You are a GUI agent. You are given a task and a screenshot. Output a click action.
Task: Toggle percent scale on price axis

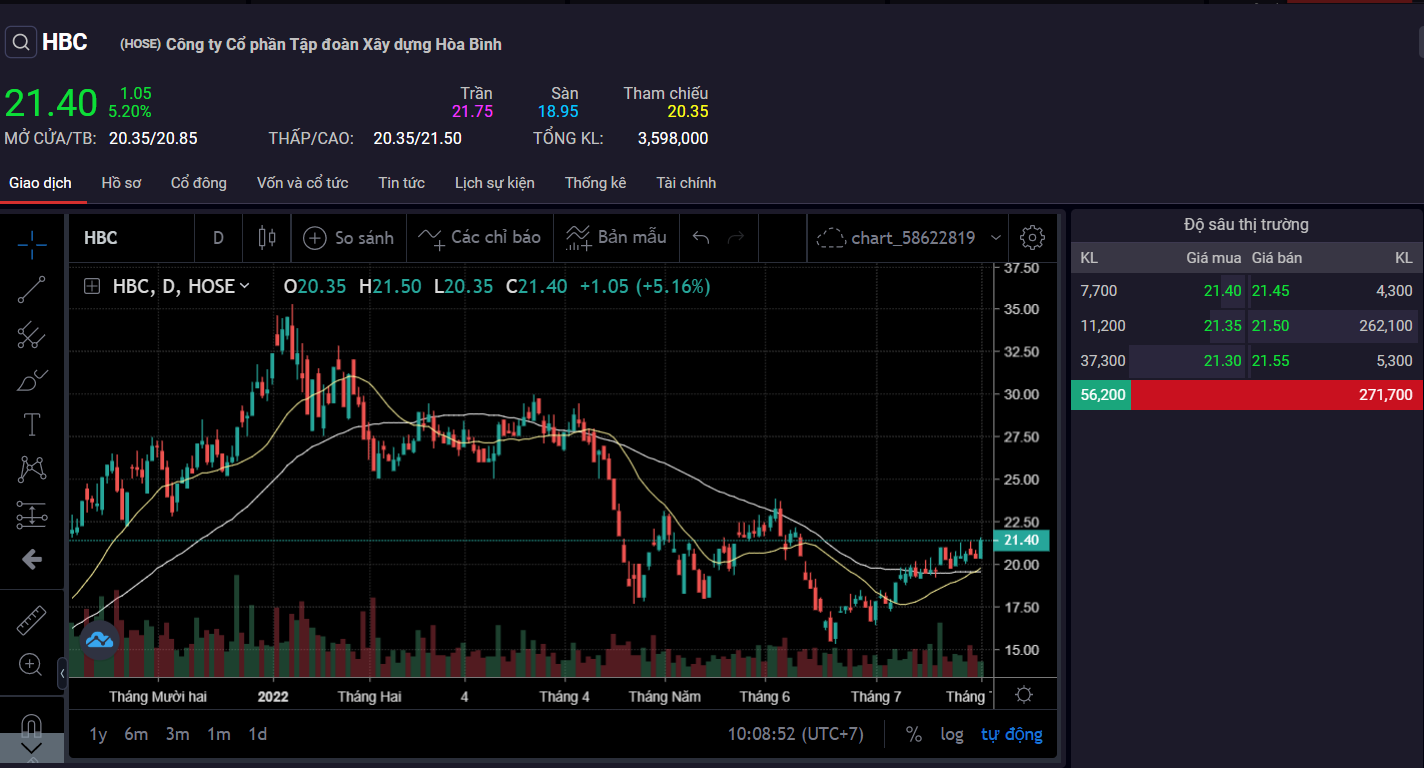click(913, 734)
